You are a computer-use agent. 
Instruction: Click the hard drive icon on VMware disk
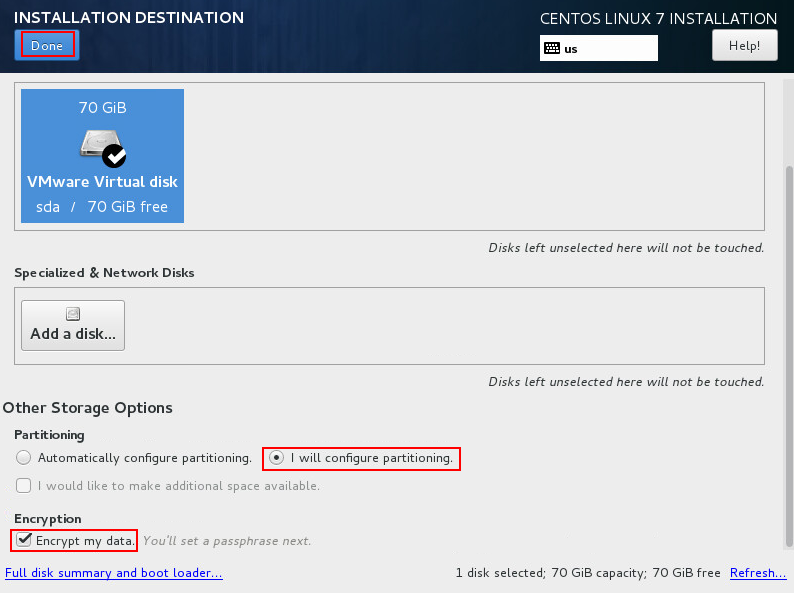click(x=97, y=145)
